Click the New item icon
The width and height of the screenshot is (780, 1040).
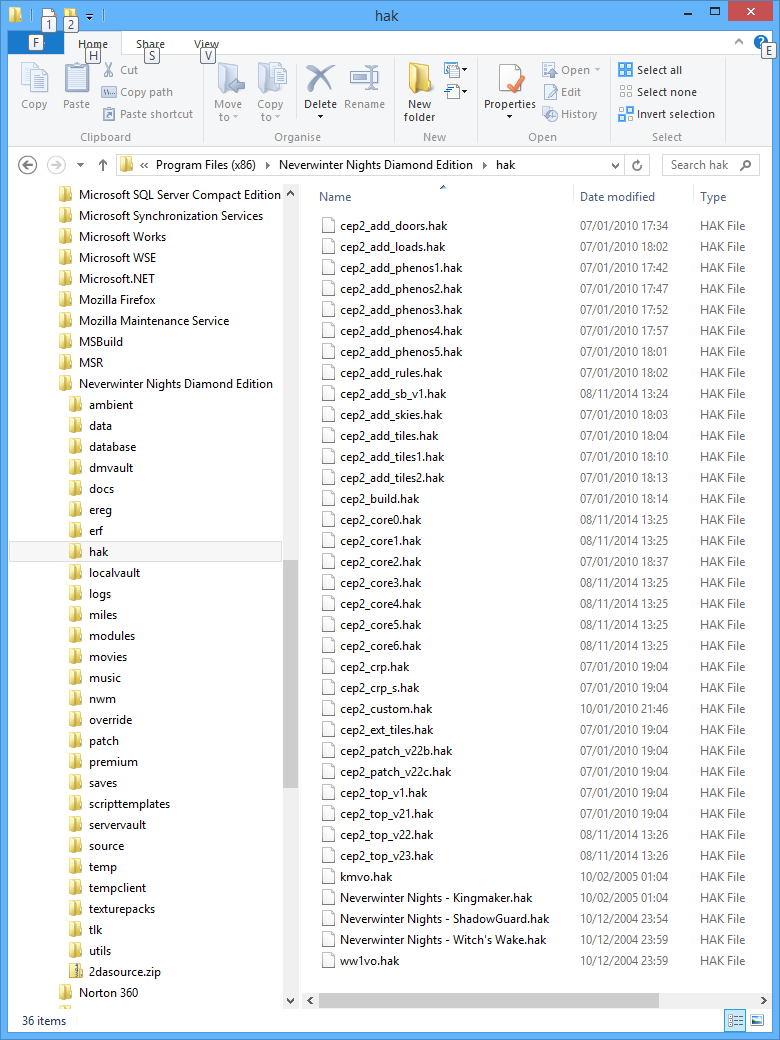(455, 69)
